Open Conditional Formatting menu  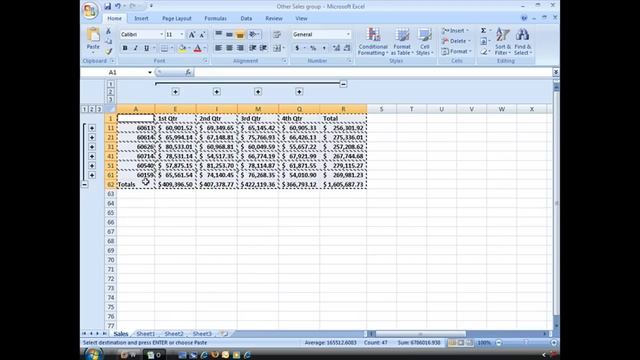click(373, 42)
